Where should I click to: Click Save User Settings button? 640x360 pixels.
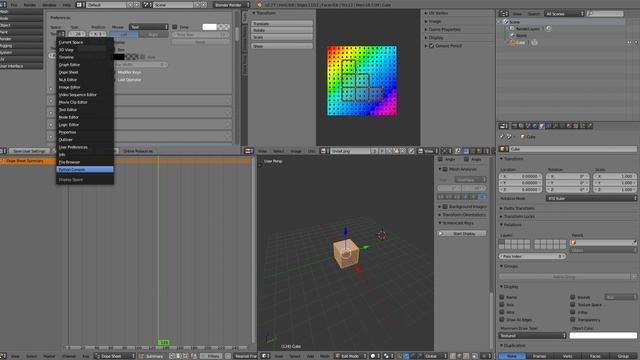29,151
